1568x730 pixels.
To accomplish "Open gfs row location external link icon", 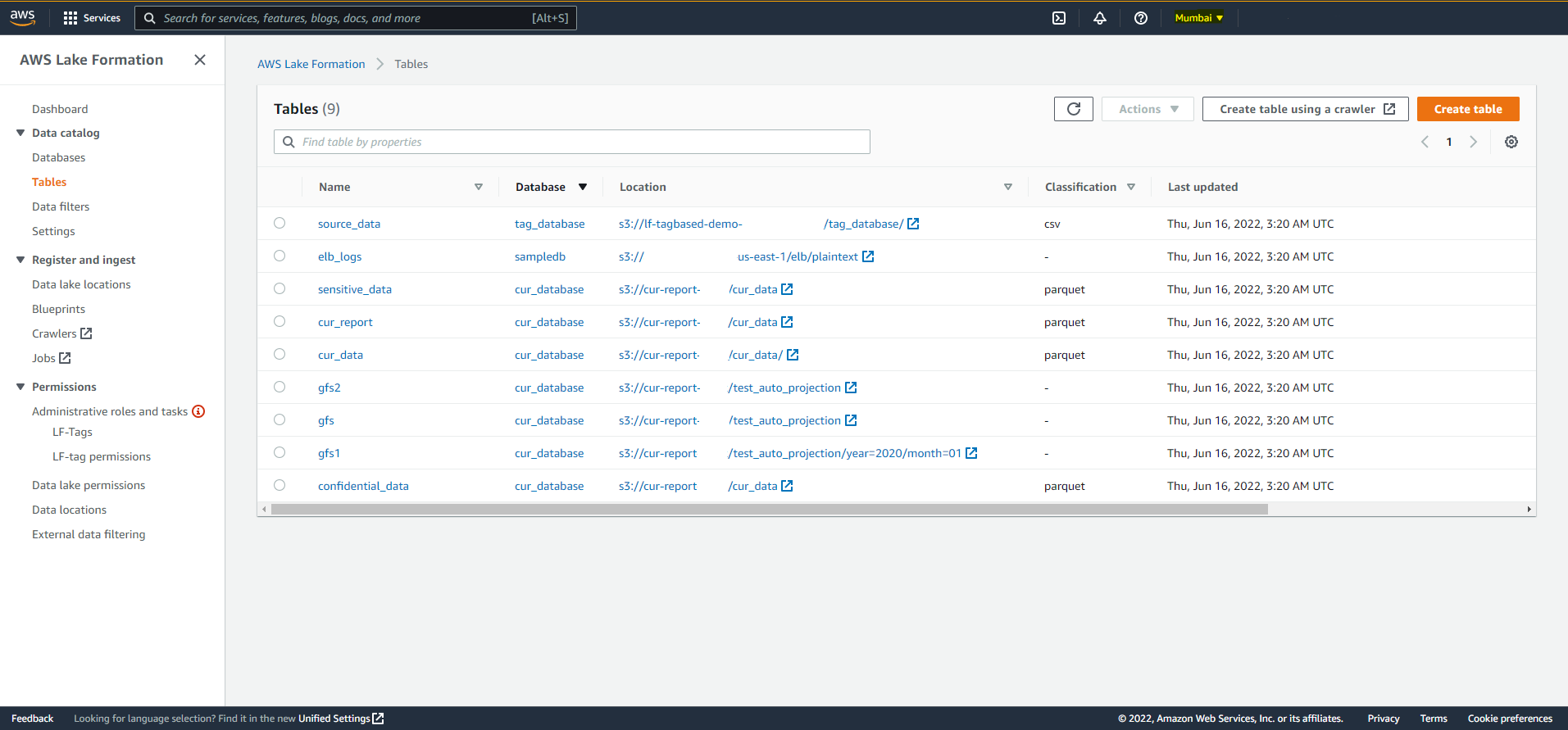I will pyautogui.click(x=851, y=420).
